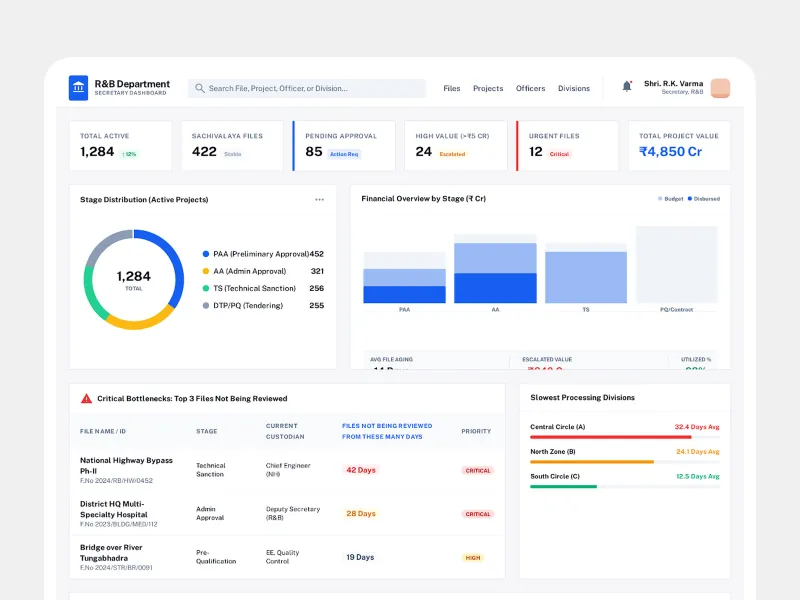Select the Urgent Files summary card
The image size is (800, 600).
pyautogui.click(x=566, y=146)
